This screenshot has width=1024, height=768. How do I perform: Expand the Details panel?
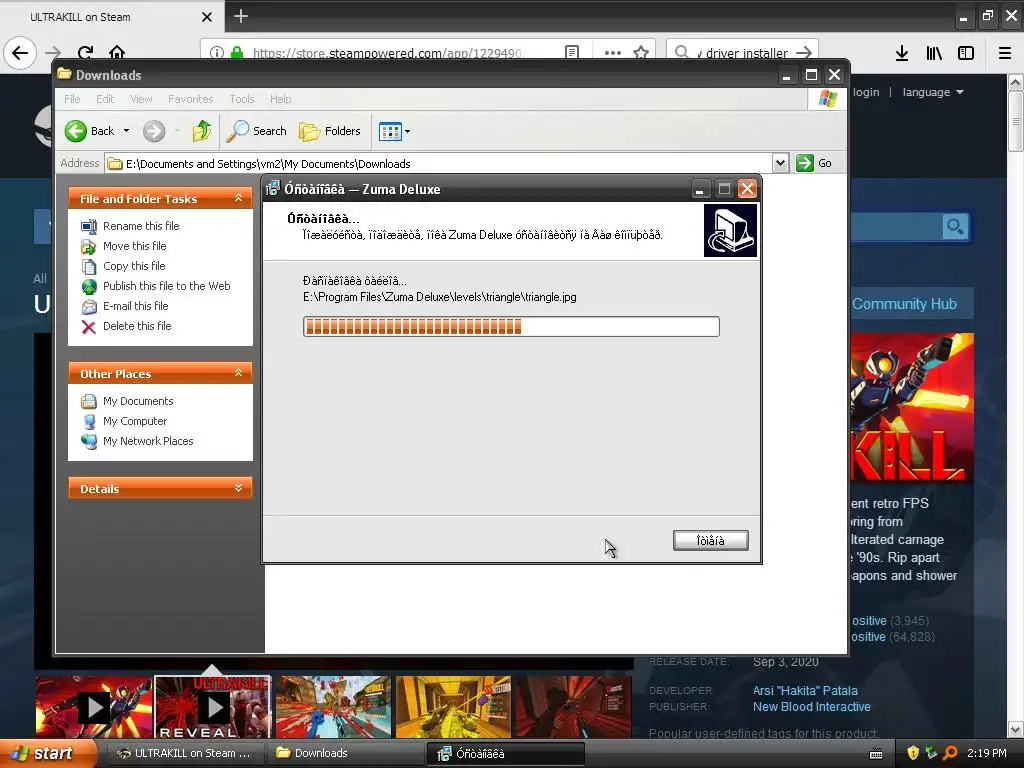[238, 488]
